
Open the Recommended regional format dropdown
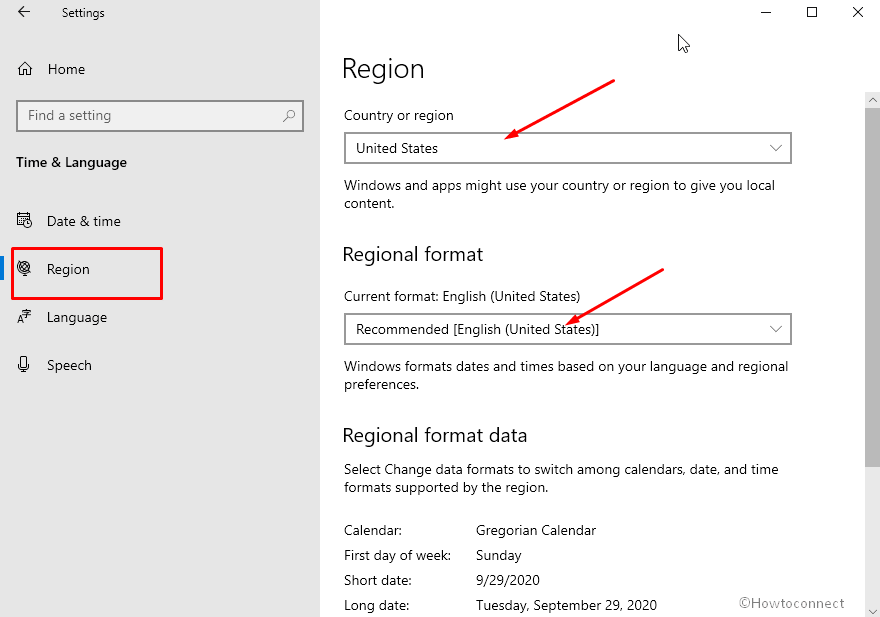(x=567, y=329)
